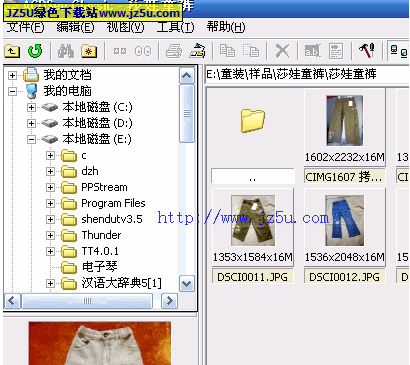The height and width of the screenshot is (365, 410).
Task: Click the network computers toolbar icon
Action: tap(399, 51)
